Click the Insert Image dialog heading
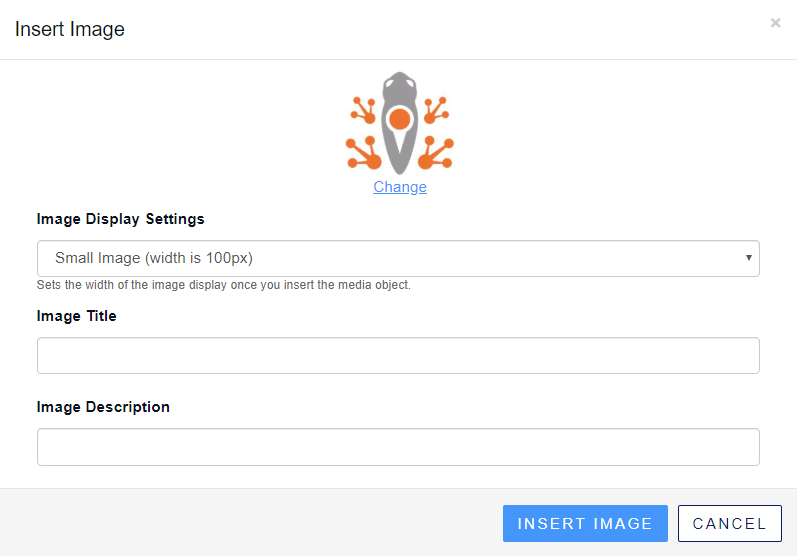This screenshot has height=556, width=797. click(x=70, y=29)
